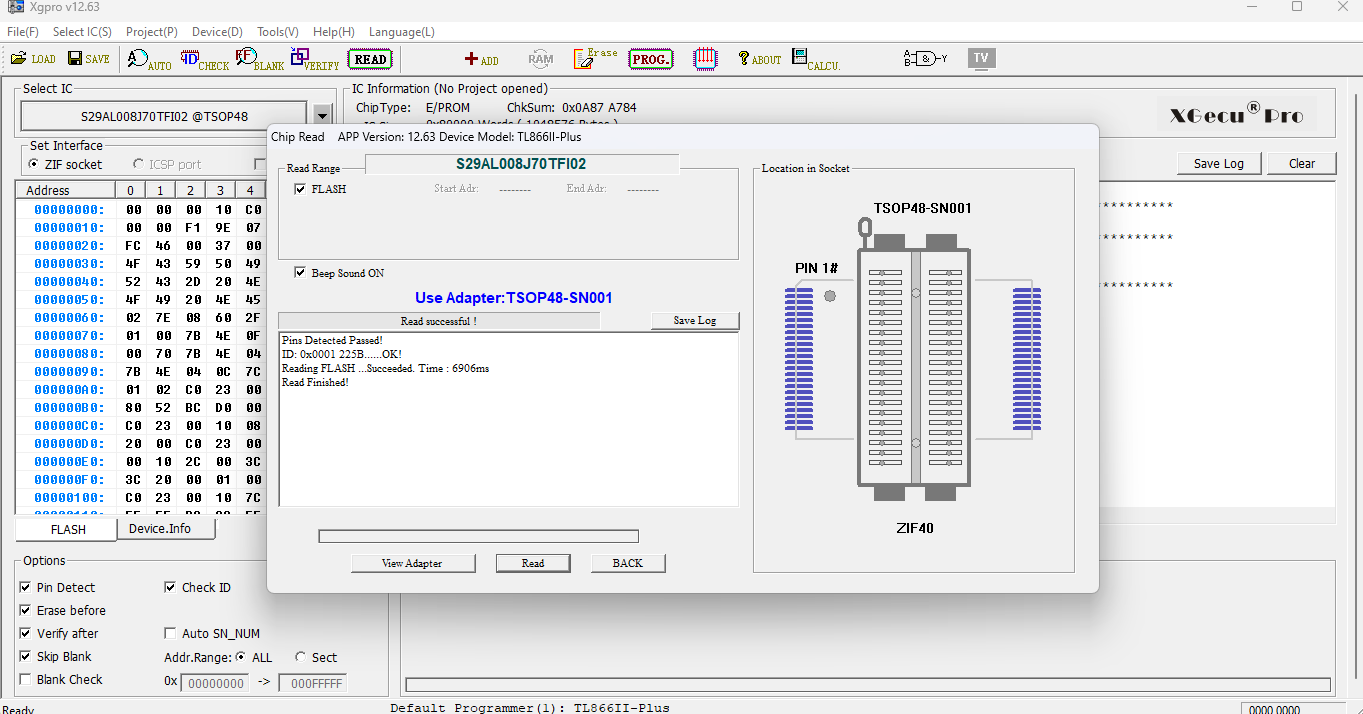Launch the VERIFY toolbar function

point(314,59)
